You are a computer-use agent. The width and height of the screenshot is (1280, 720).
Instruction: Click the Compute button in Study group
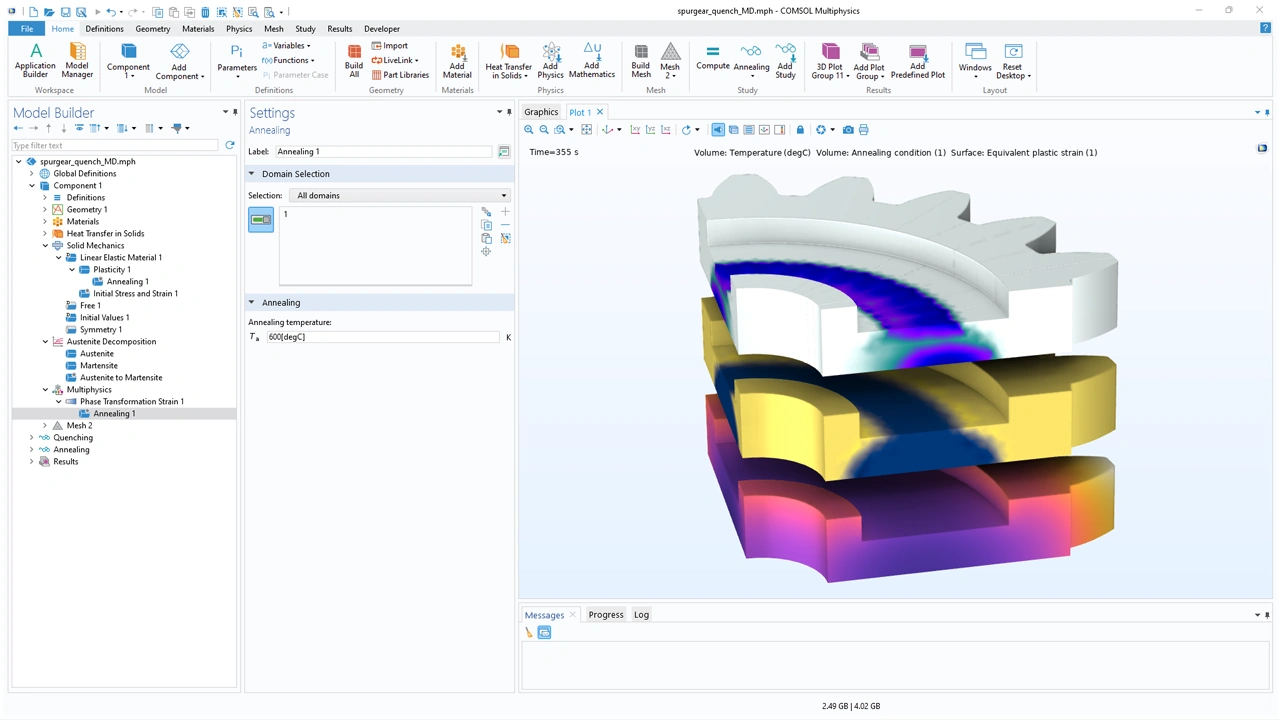(x=712, y=58)
